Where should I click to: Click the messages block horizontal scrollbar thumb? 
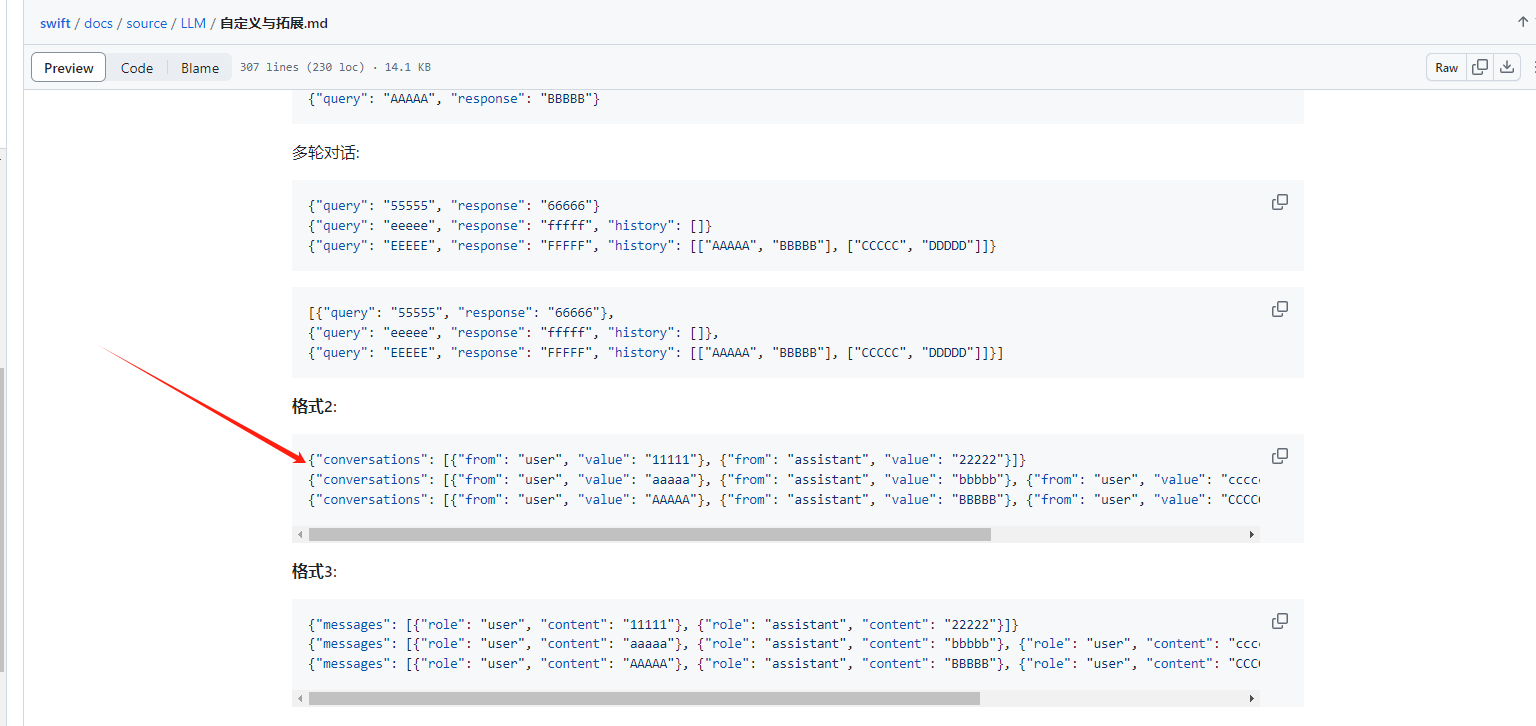[643, 698]
